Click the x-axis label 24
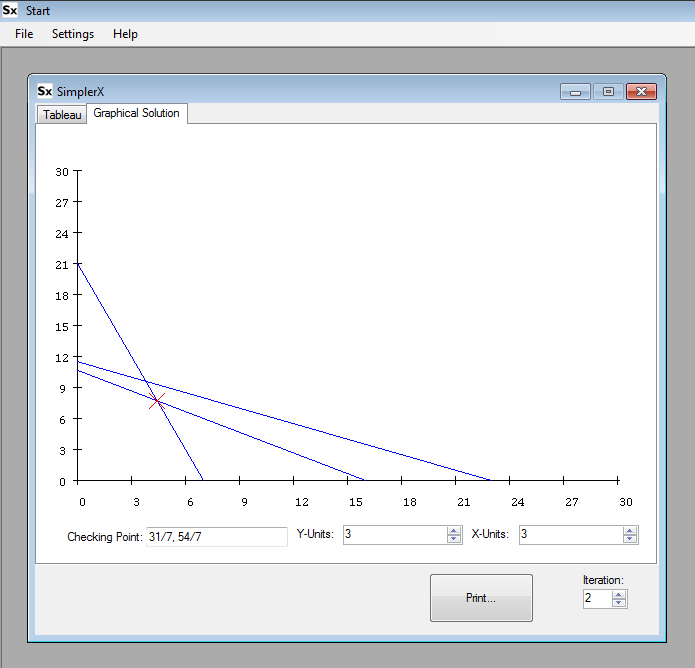 [x=518, y=502]
